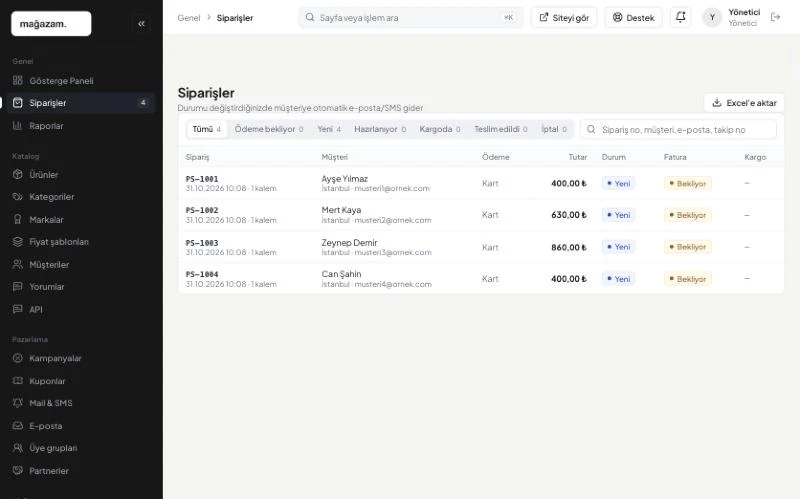Image resolution: width=800 pixels, height=499 pixels.
Task: Click the Tutar column header
Action: pos(578,157)
